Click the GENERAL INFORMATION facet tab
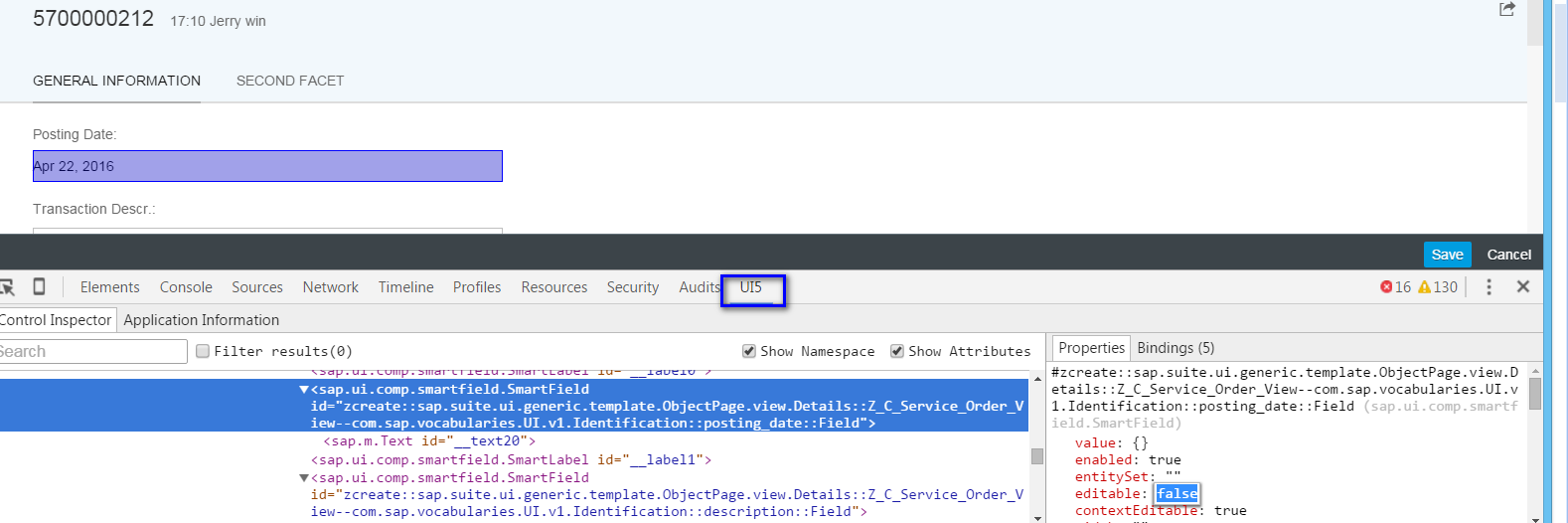Viewport: 1568px width, 523px height. click(x=116, y=81)
